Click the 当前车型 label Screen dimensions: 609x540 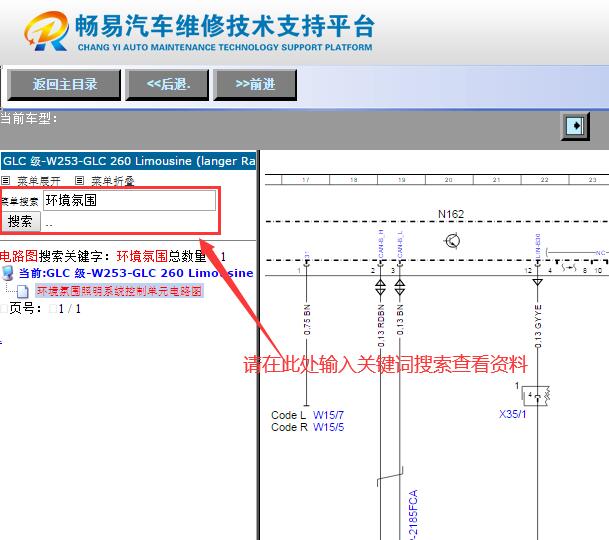tap(28, 118)
